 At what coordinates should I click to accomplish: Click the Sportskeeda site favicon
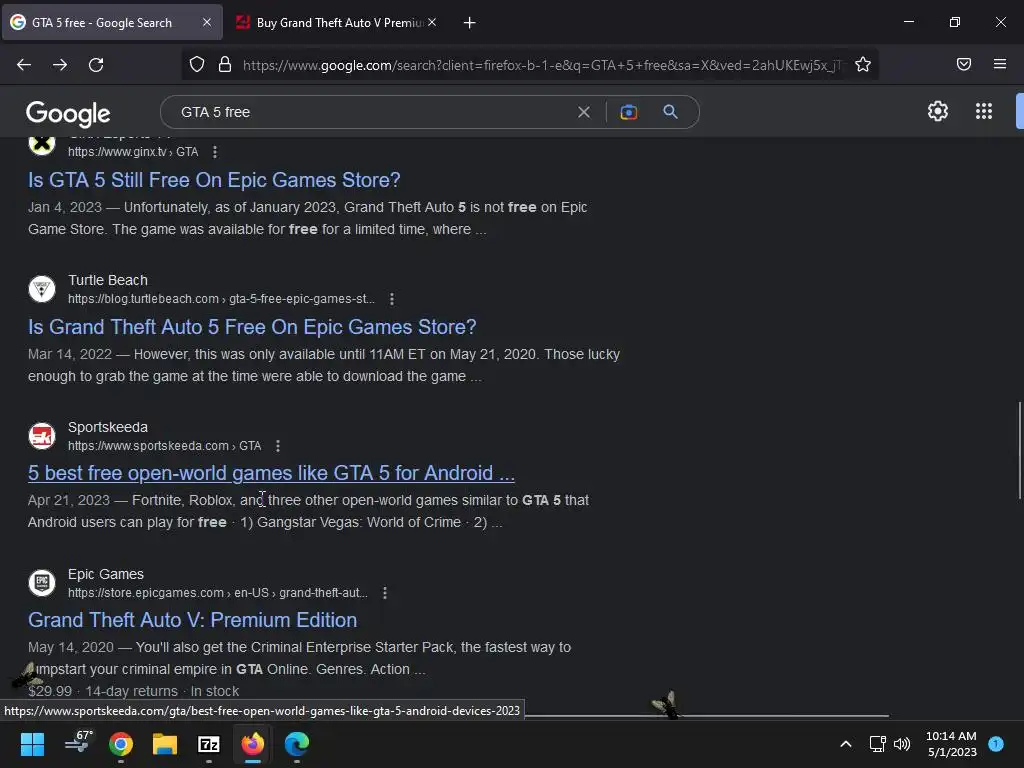click(x=42, y=436)
